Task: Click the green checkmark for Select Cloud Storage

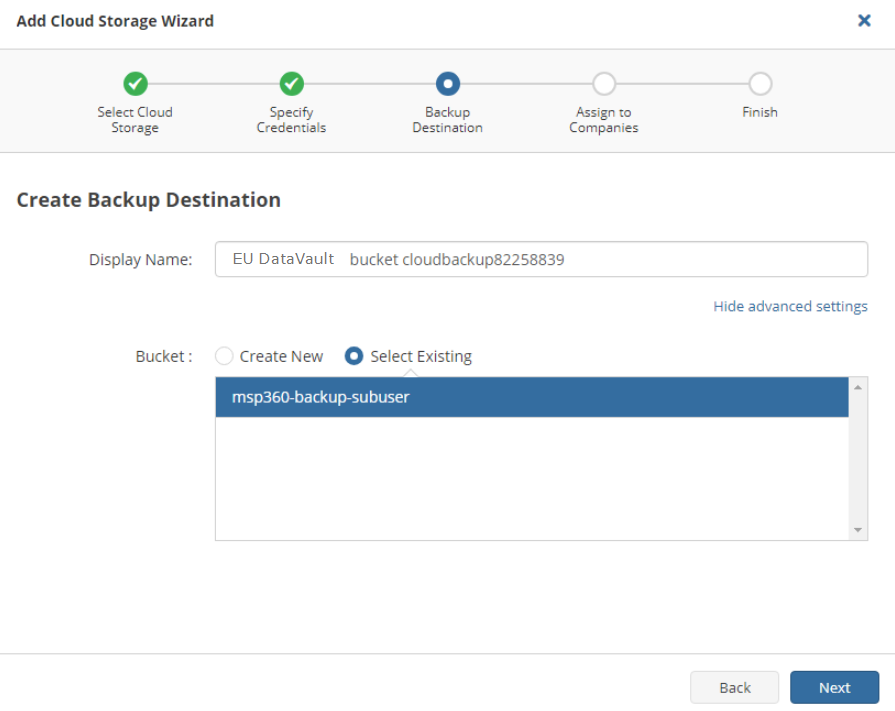Action: 135,84
